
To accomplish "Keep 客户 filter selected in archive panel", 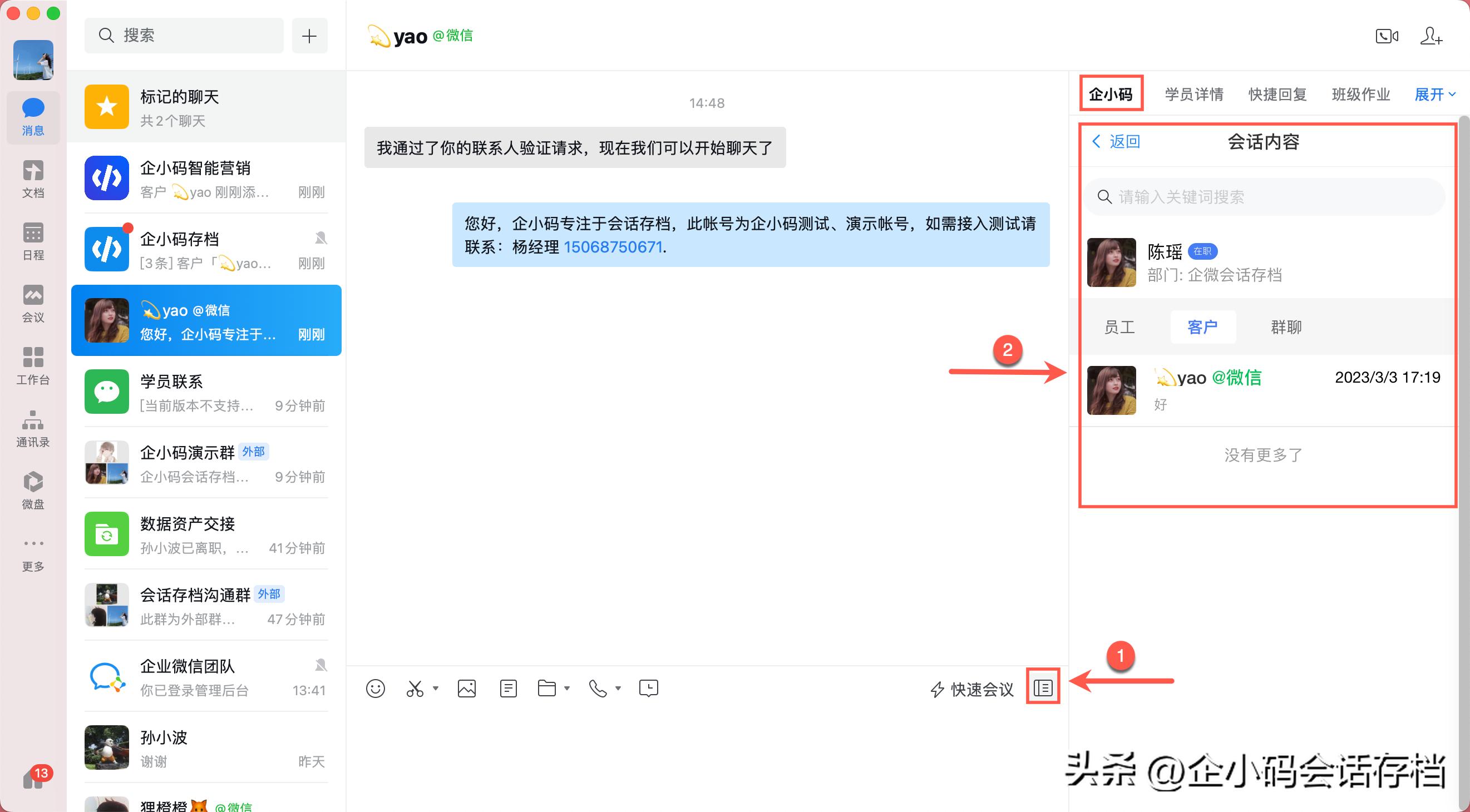I will pyautogui.click(x=1203, y=326).
